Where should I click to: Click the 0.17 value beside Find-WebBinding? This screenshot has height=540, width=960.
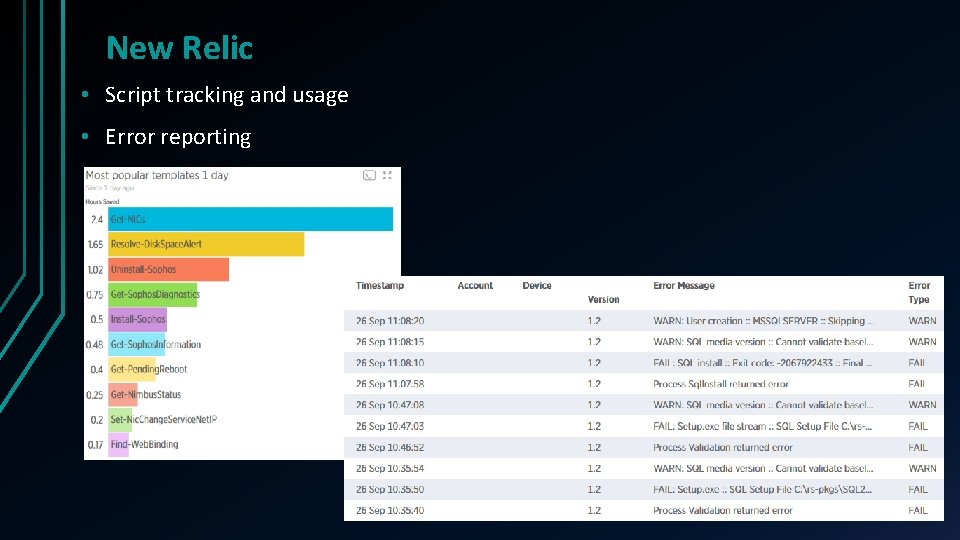tap(95, 444)
